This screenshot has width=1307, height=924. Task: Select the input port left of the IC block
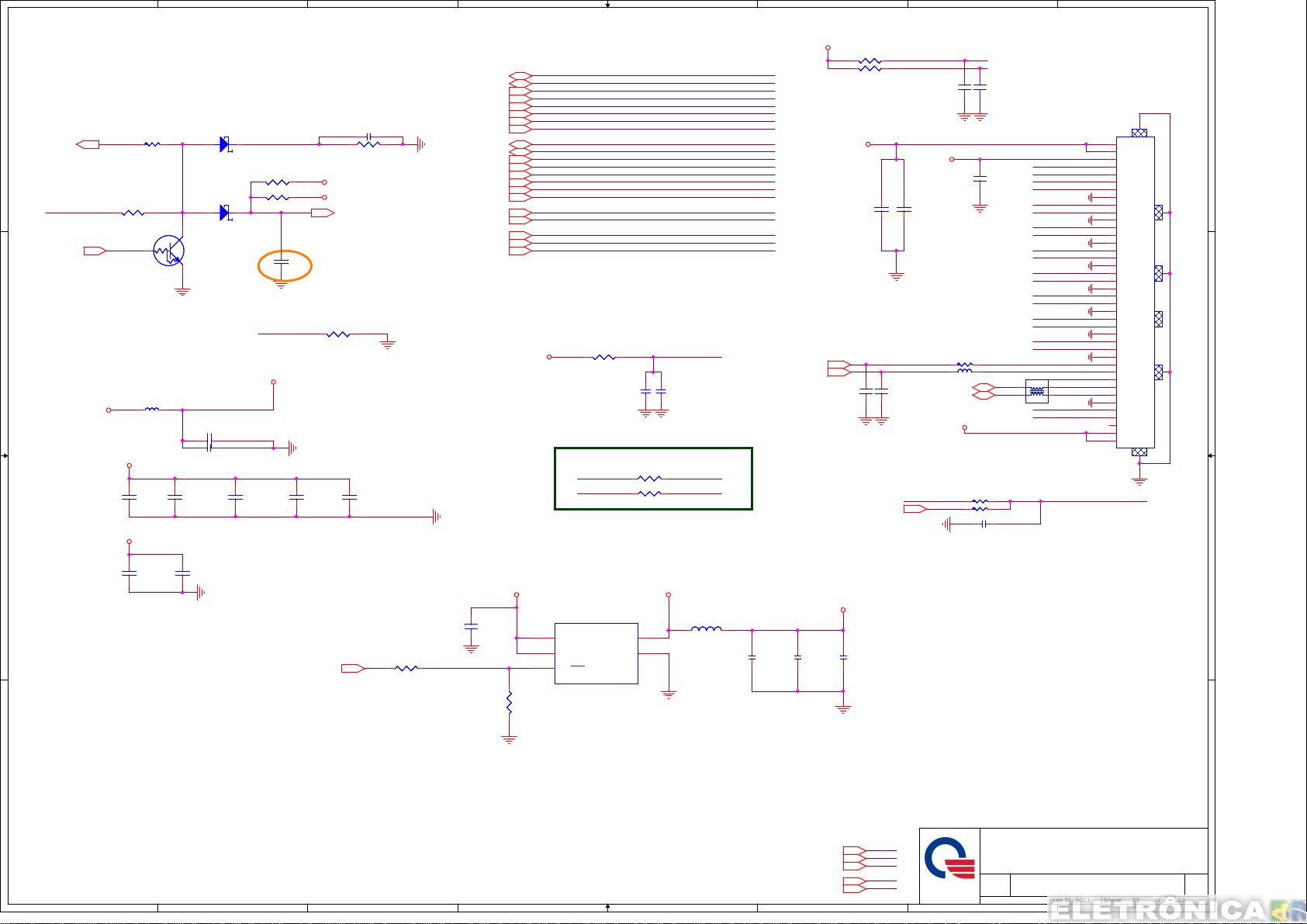(x=353, y=668)
